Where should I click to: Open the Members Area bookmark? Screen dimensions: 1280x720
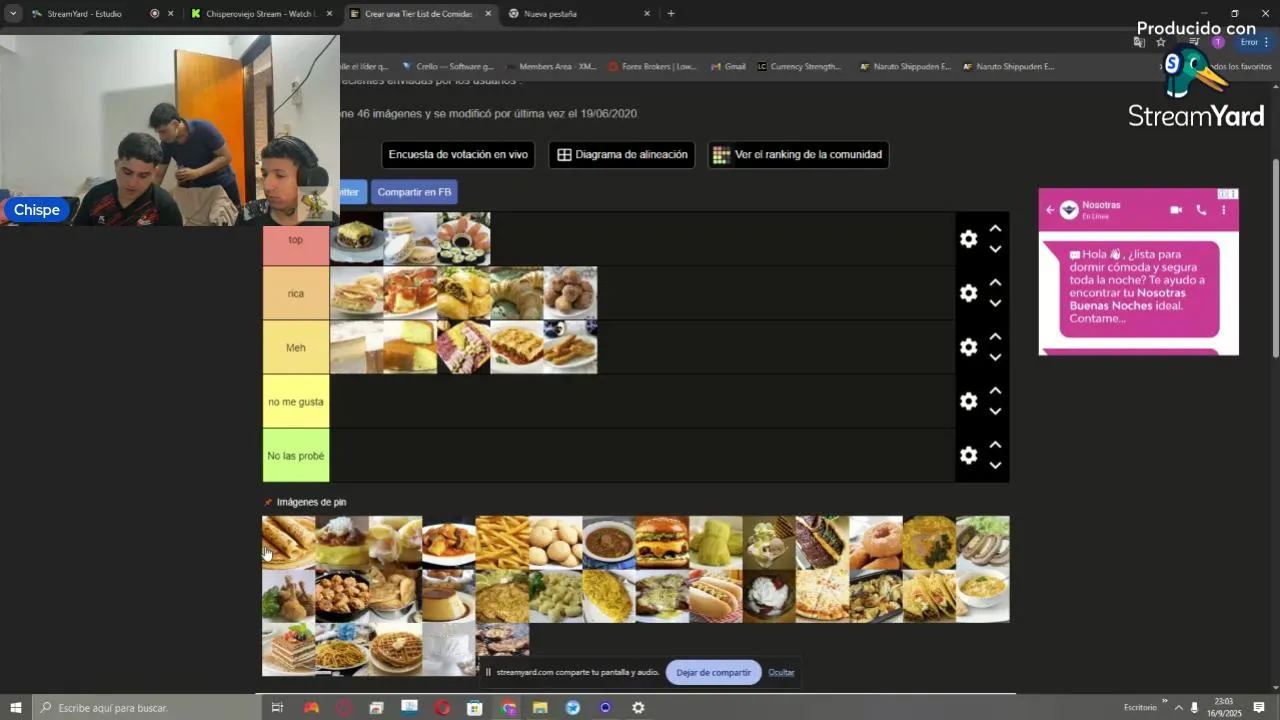tap(551, 67)
